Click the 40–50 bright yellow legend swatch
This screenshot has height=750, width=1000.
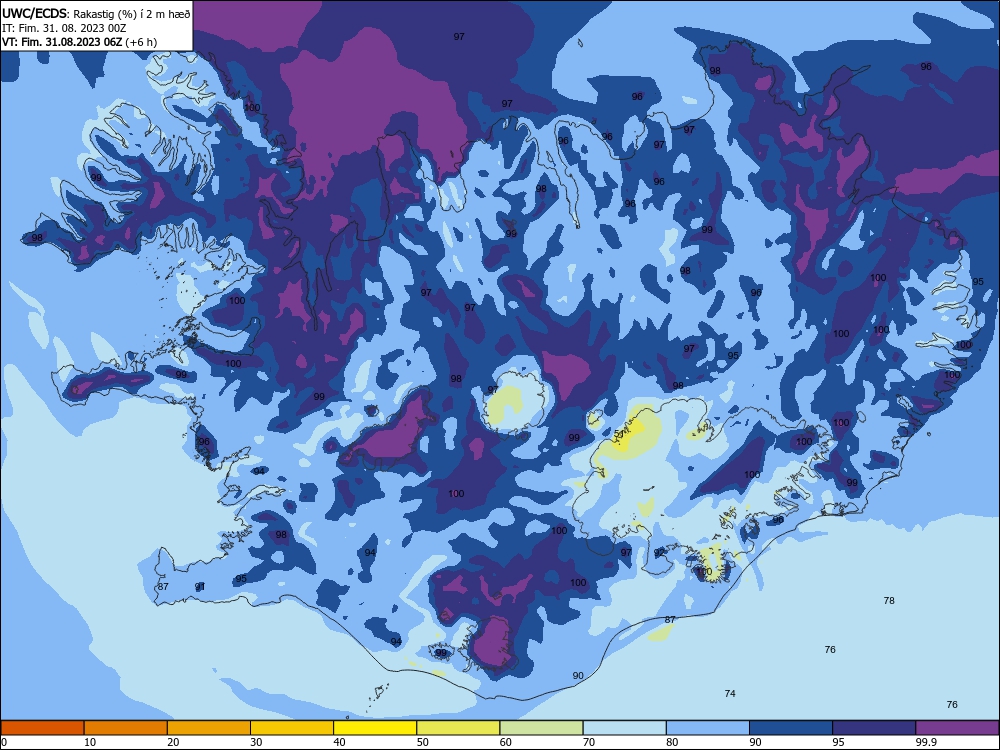375,728
